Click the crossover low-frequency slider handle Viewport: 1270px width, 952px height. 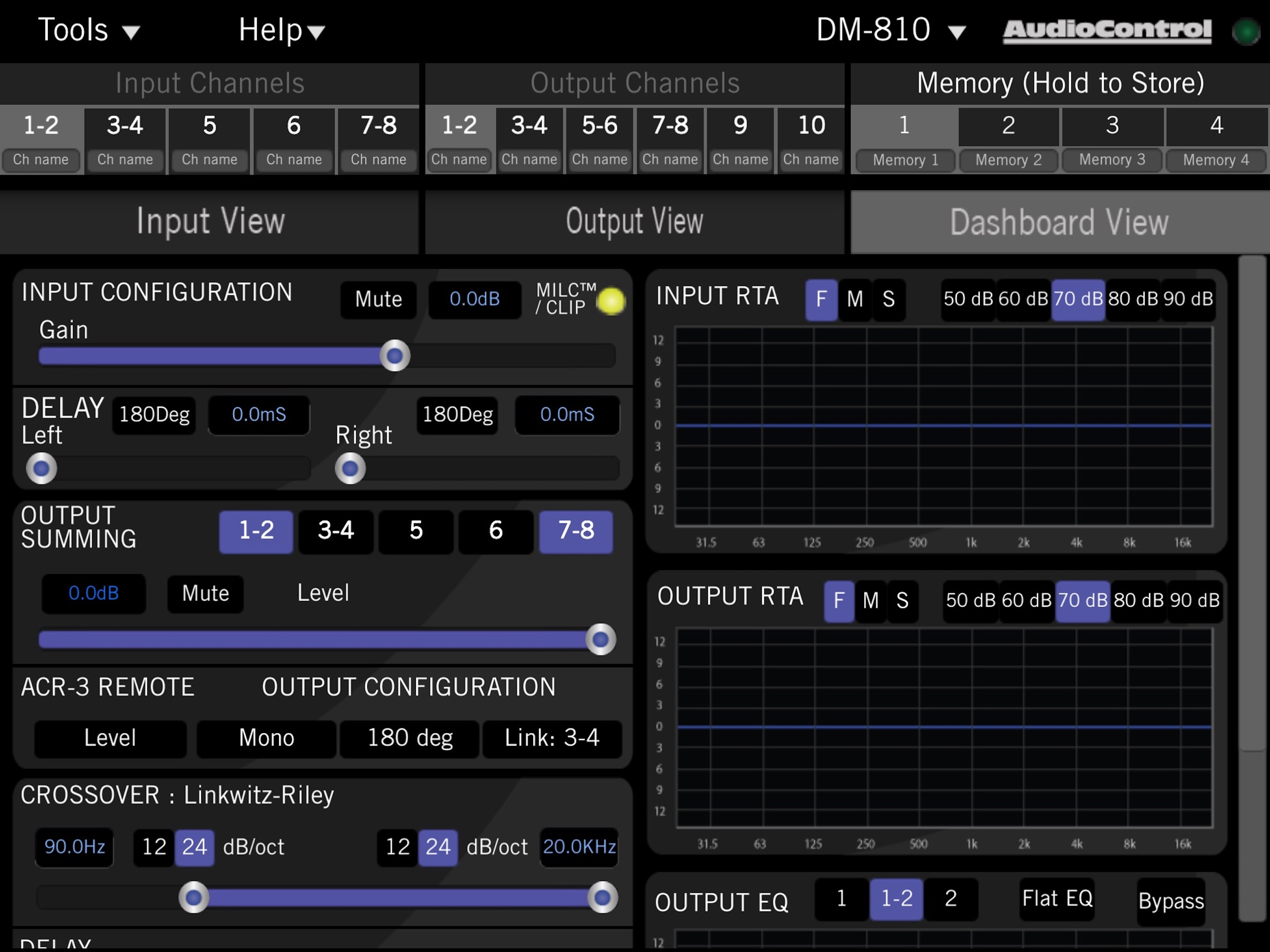pos(194,897)
